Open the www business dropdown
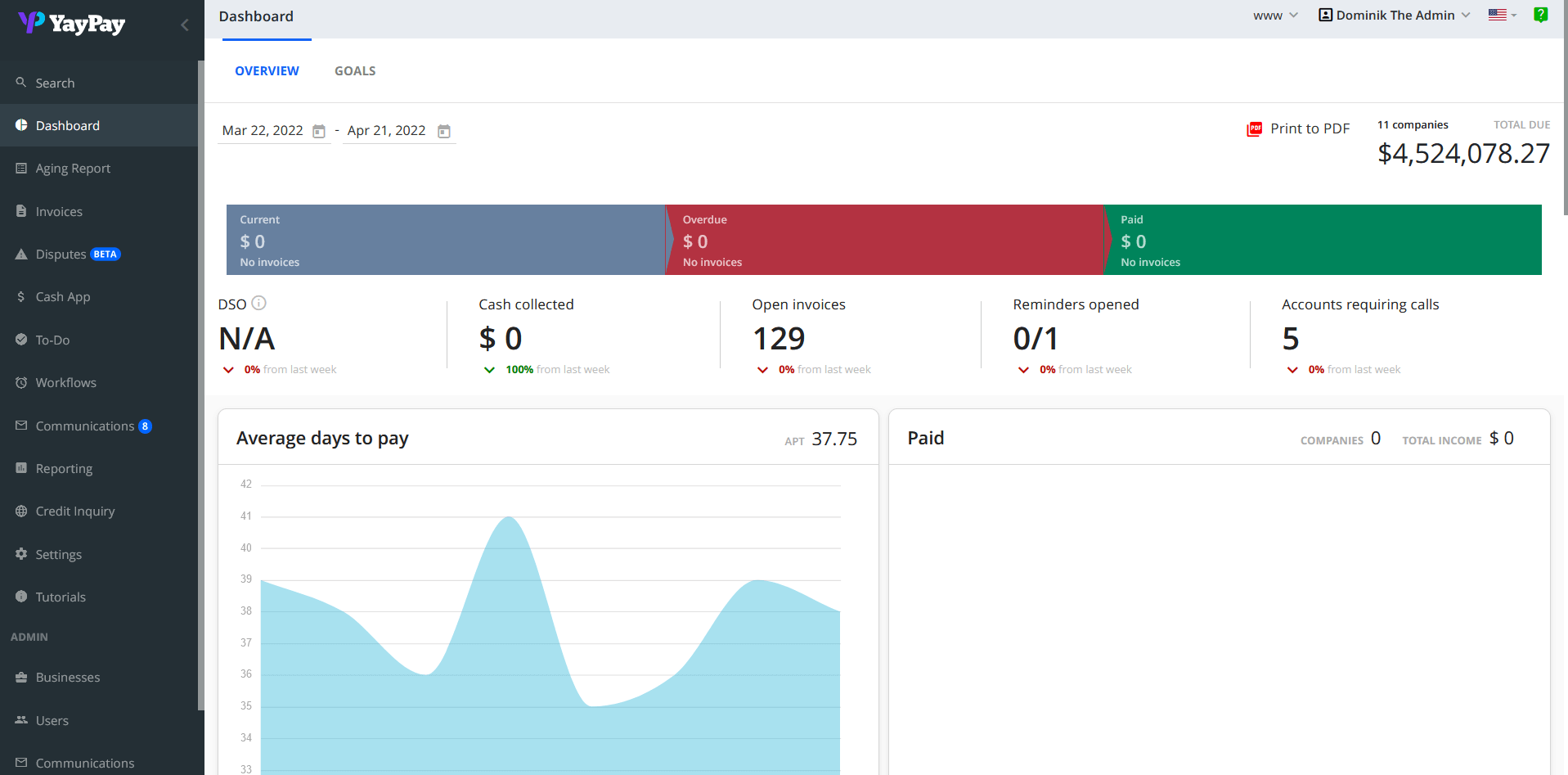Image resolution: width=1568 pixels, height=775 pixels. point(1275,16)
